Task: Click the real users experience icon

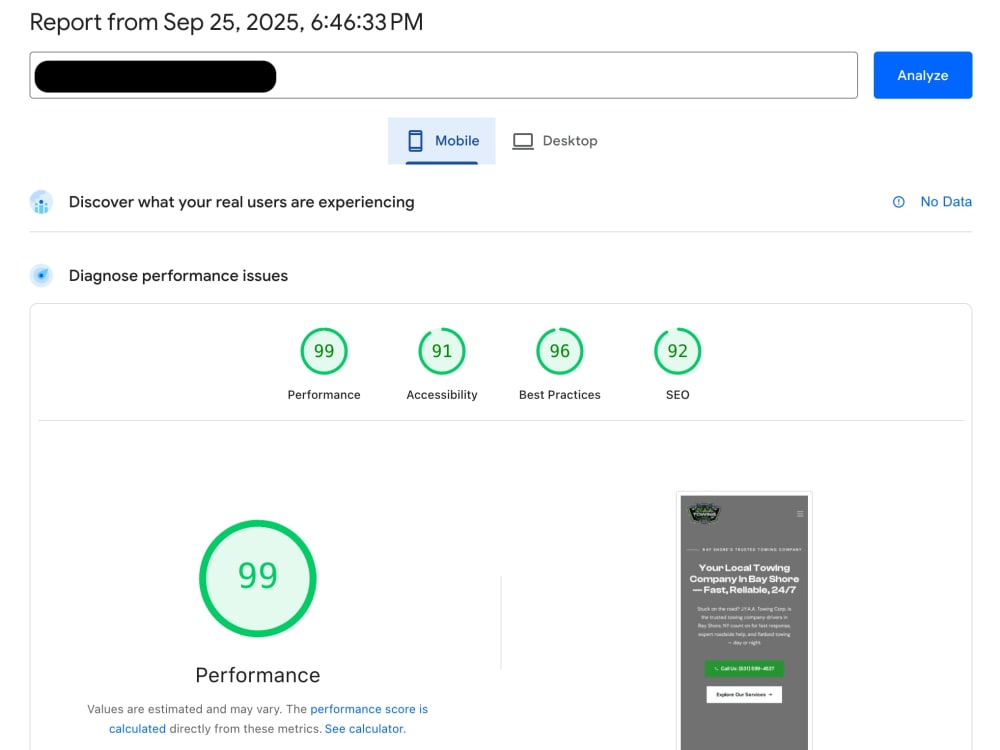Action: 41,202
